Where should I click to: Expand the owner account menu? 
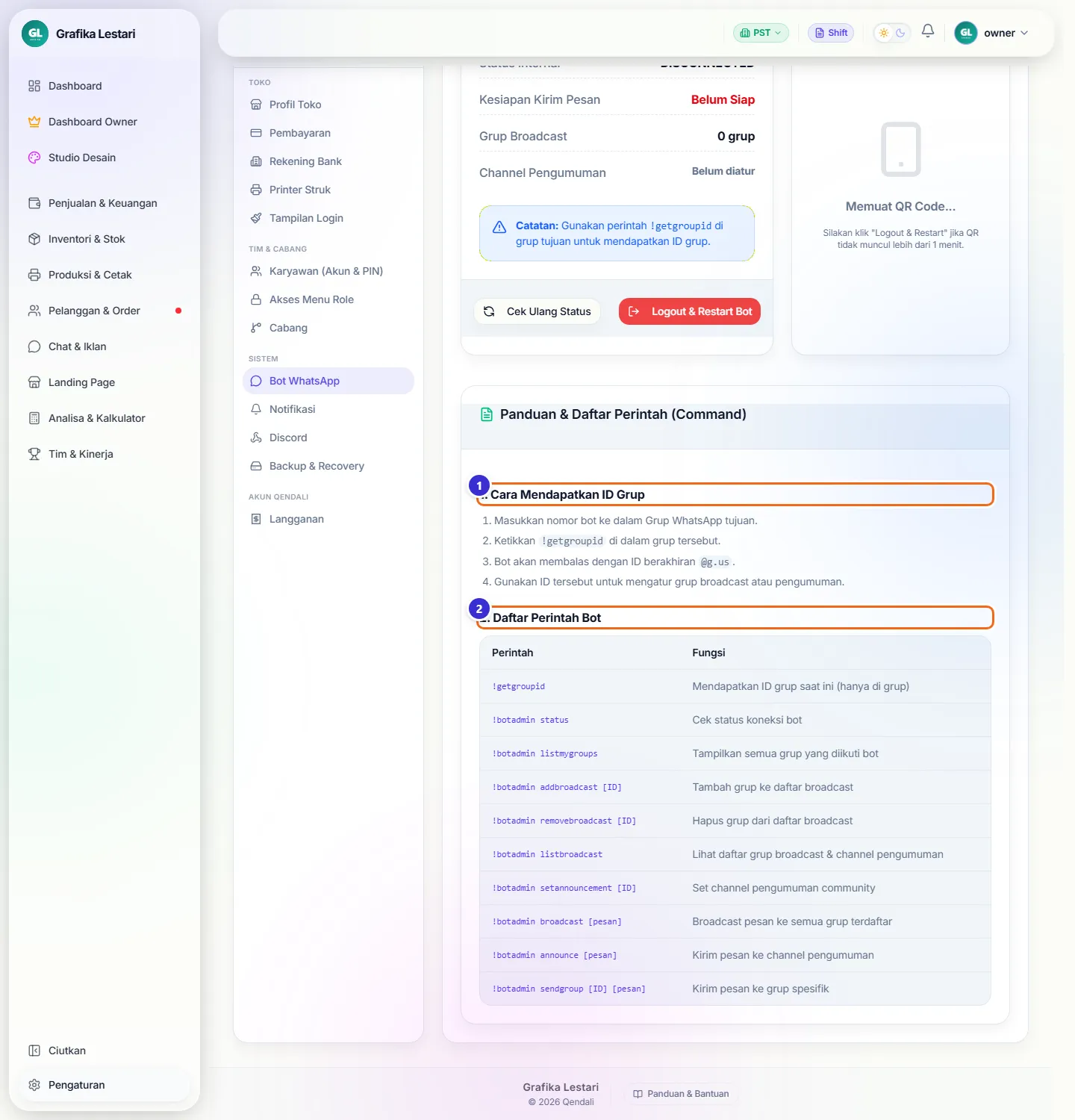991,33
